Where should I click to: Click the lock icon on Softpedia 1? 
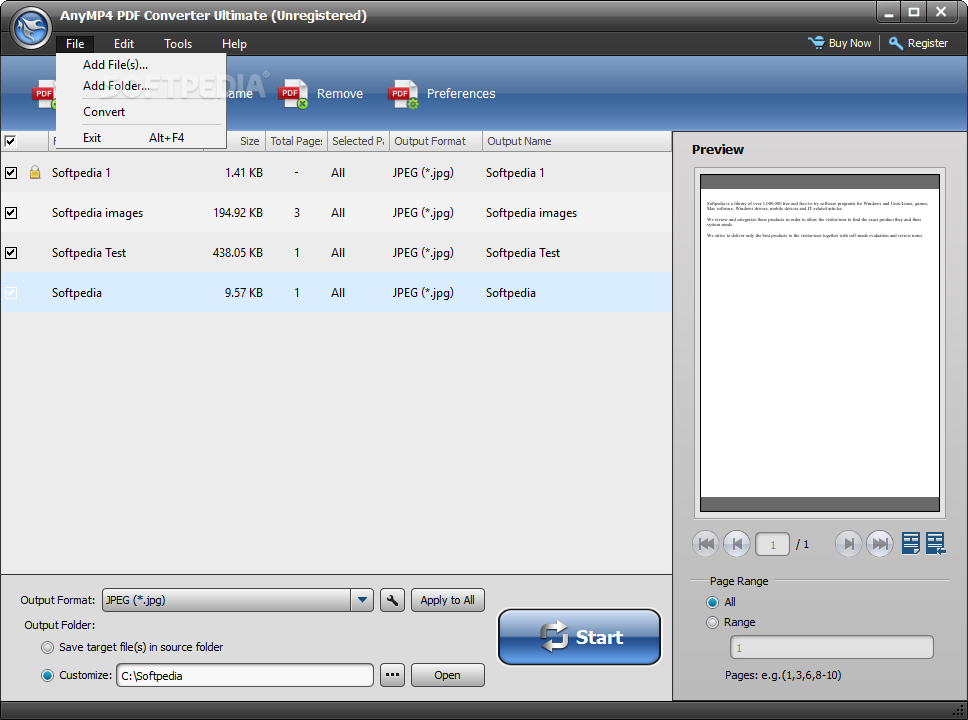[x=35, y=172]
